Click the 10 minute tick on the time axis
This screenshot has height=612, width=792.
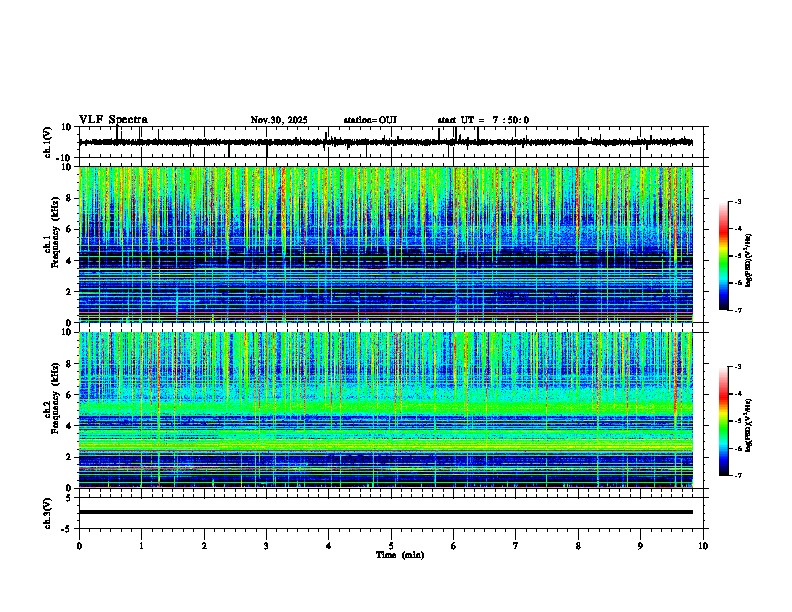(x=703, y=546)
